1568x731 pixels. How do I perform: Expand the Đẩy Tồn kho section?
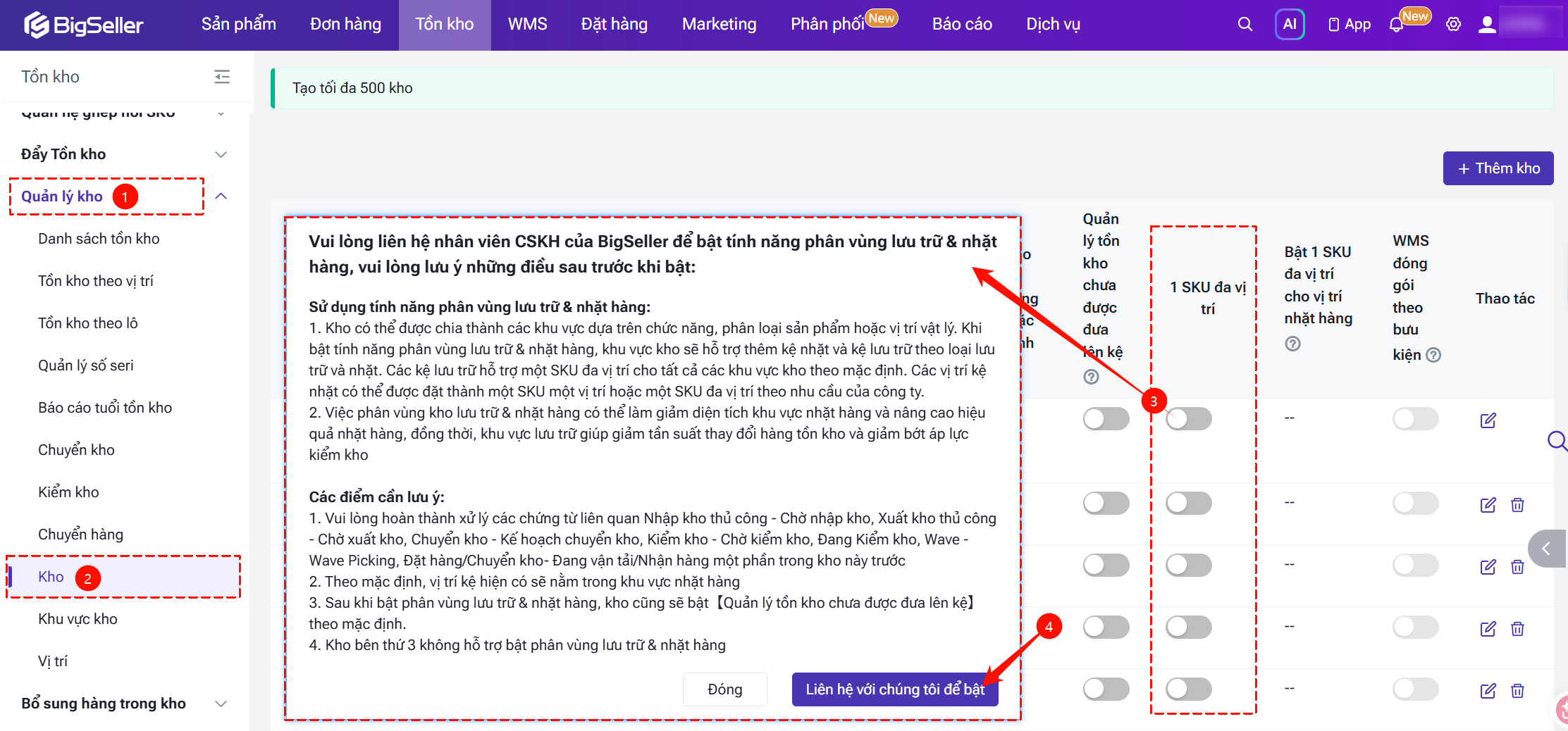221,154
